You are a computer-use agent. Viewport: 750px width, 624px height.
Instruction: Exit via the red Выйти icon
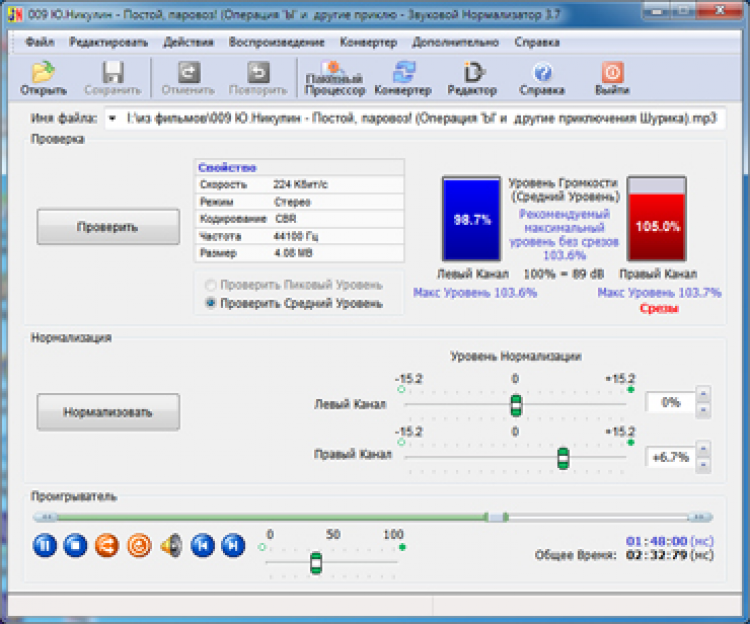612,78
